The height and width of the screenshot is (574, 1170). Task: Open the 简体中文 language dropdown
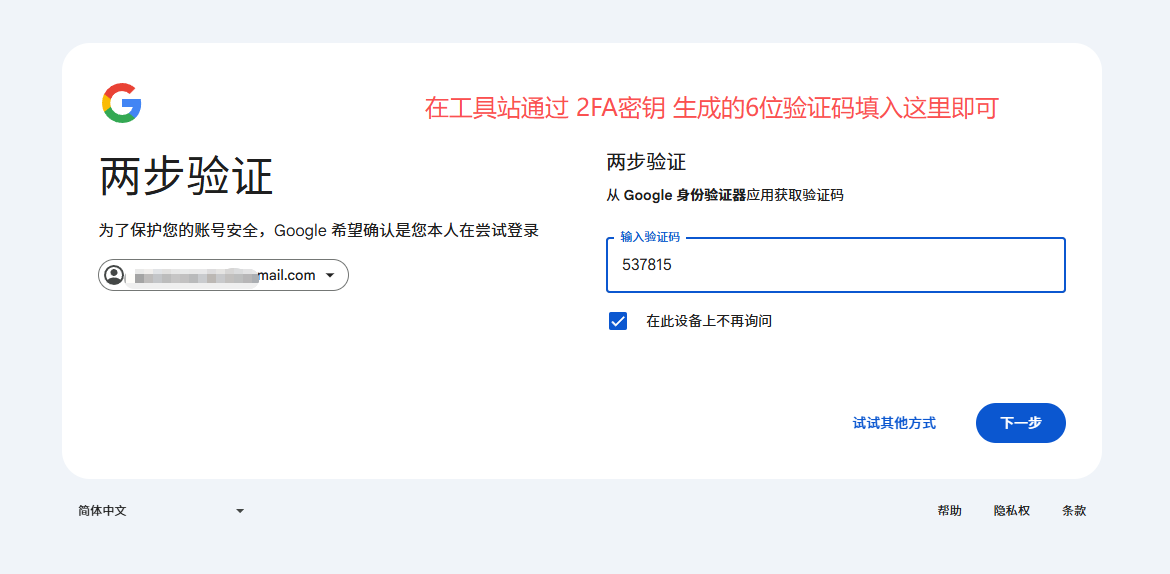[x=161, y=511]
